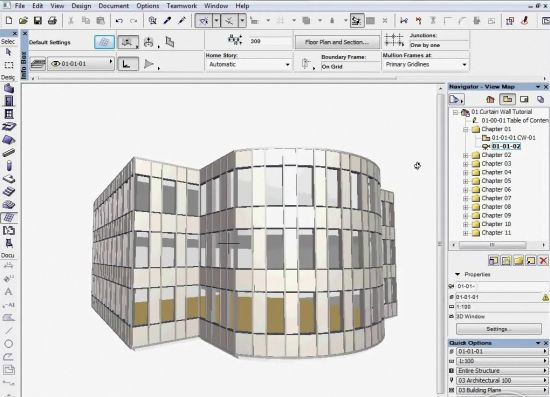Click the Navigator horizontal scrollbar

pyautogui.click(x=498, y=245)
